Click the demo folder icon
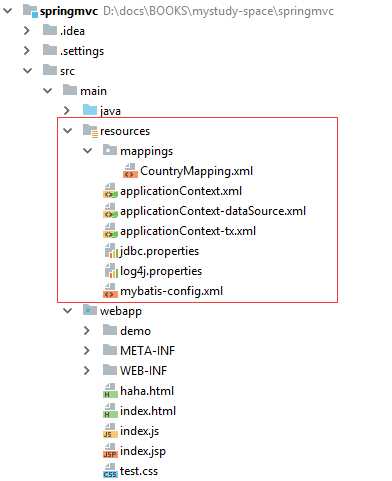This screenshot has height=481, width=392. pos(110,330)
